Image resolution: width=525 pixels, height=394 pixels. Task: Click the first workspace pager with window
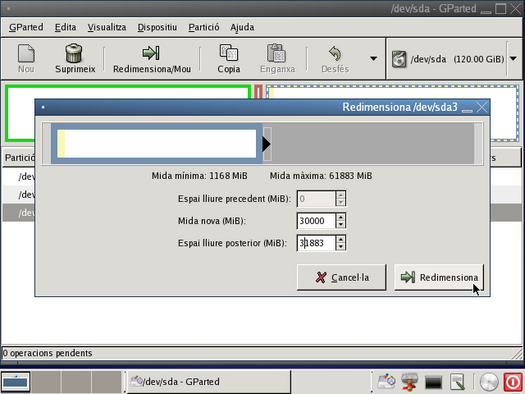coord(15,382)
